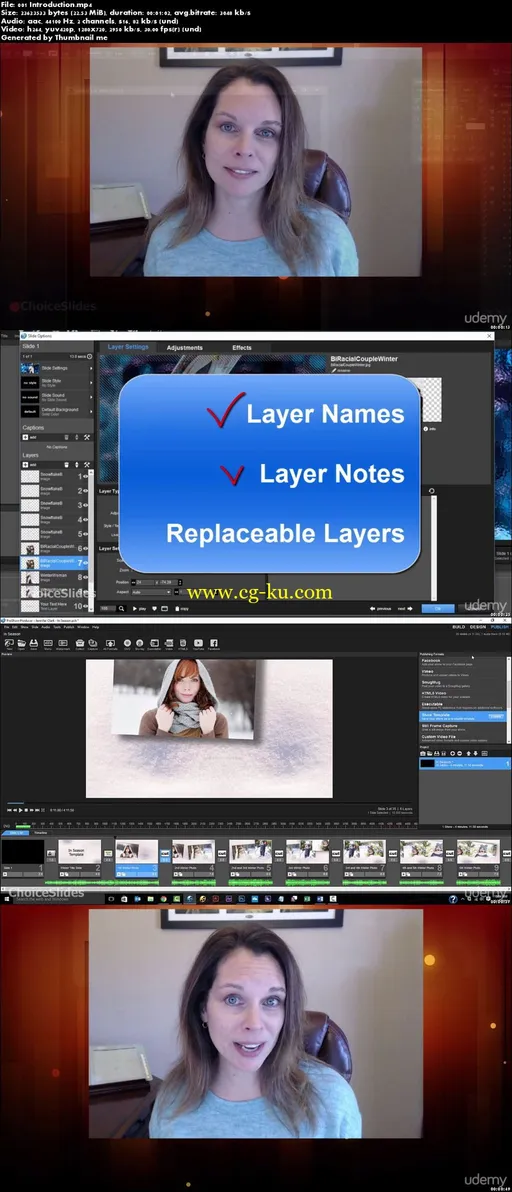Toggle visibility of layer 4 SnowflakeB

tap(87, 520)
